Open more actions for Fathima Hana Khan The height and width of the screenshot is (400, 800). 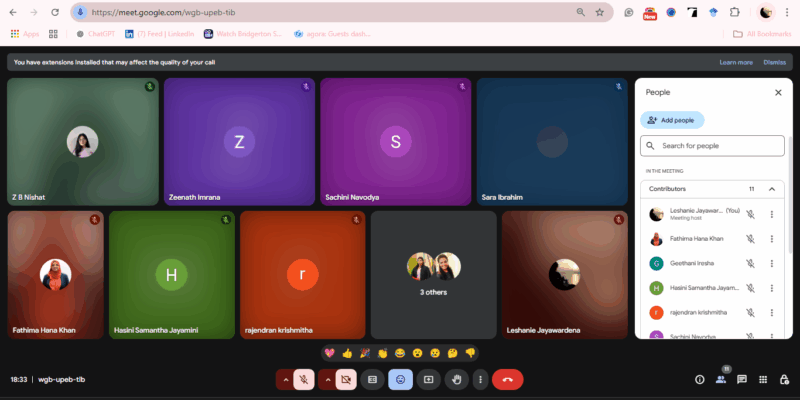pyautogui.click(x=771, y=239)
